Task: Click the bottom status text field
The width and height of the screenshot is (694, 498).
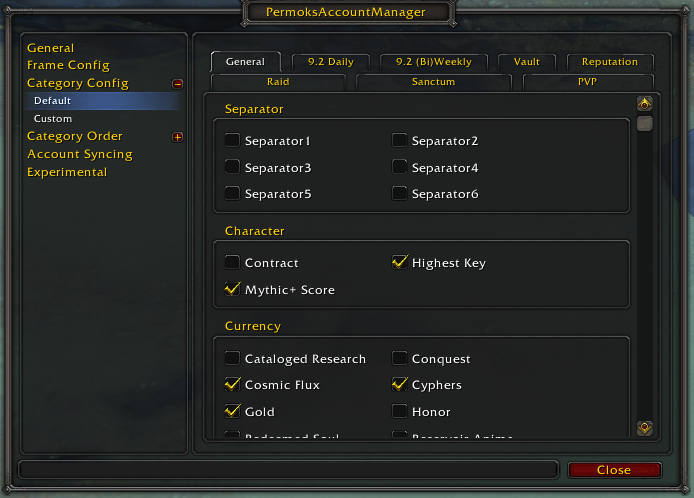Action: (x=289, y=470)
